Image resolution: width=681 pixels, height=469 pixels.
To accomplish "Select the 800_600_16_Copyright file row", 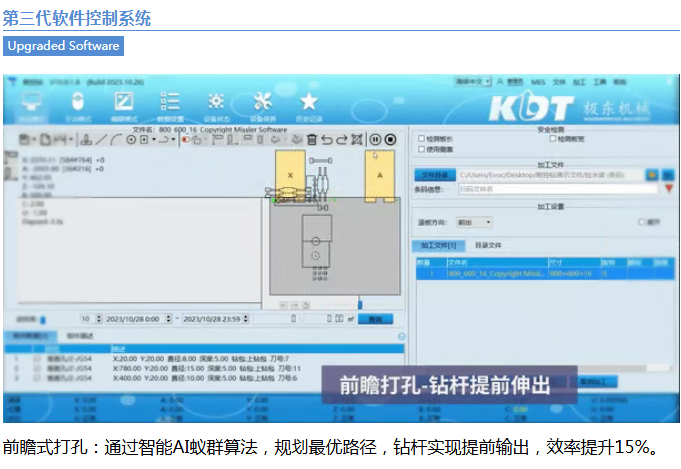I will point(545,274).
